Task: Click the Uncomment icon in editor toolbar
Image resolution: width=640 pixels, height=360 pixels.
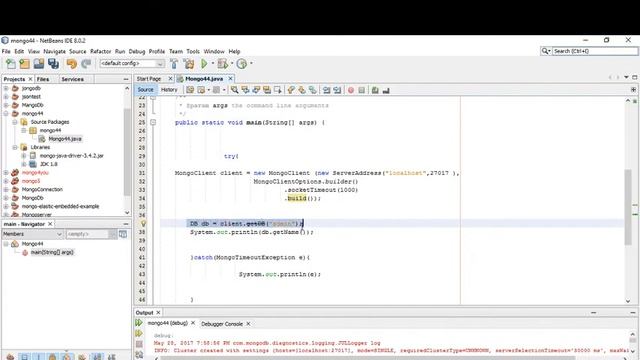Action: click(x=386, y=90)
